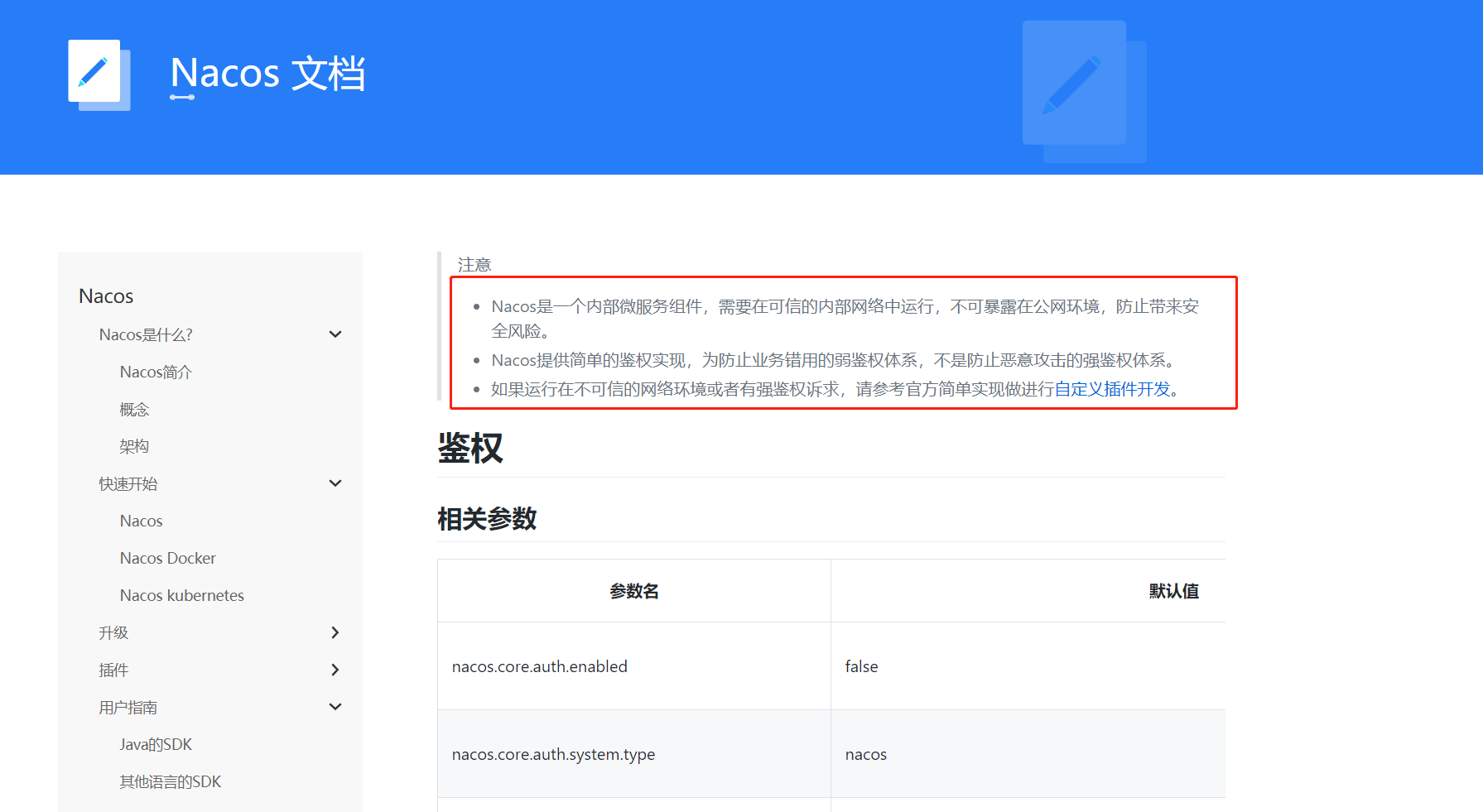Follow the 自定义插件开发 link
1483x812 pixels.
(x=1112, y=389)
